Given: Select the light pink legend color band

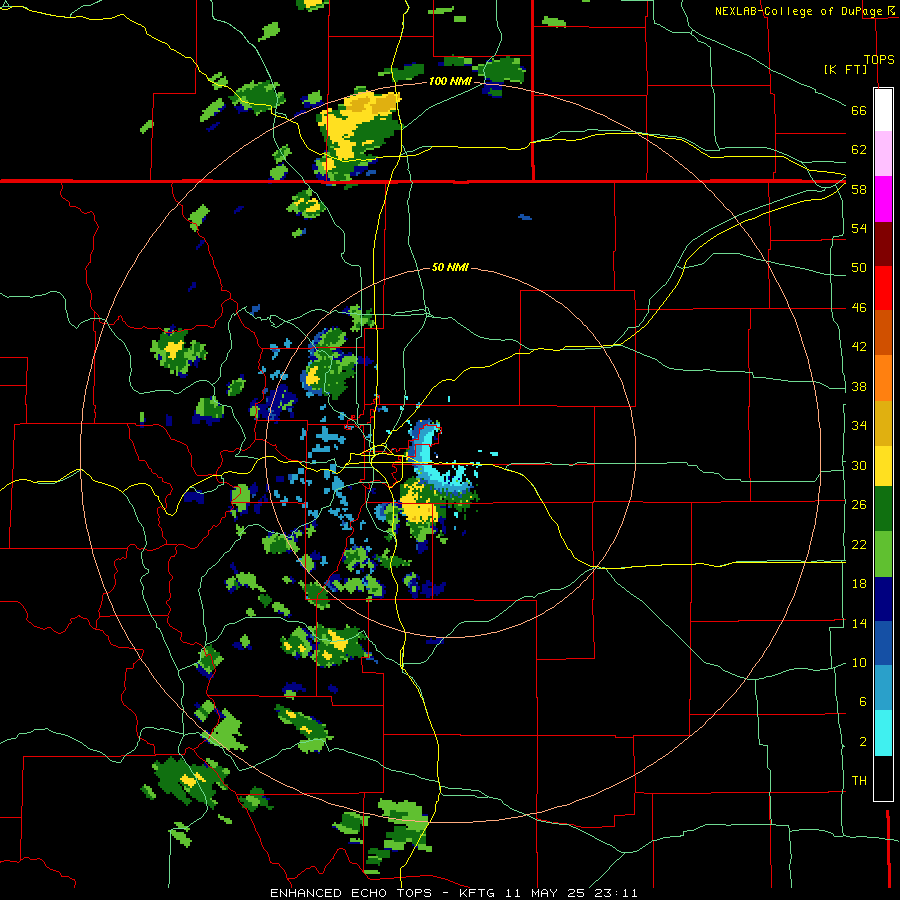Looking at the screenshot, I should (x=883, y=153).
